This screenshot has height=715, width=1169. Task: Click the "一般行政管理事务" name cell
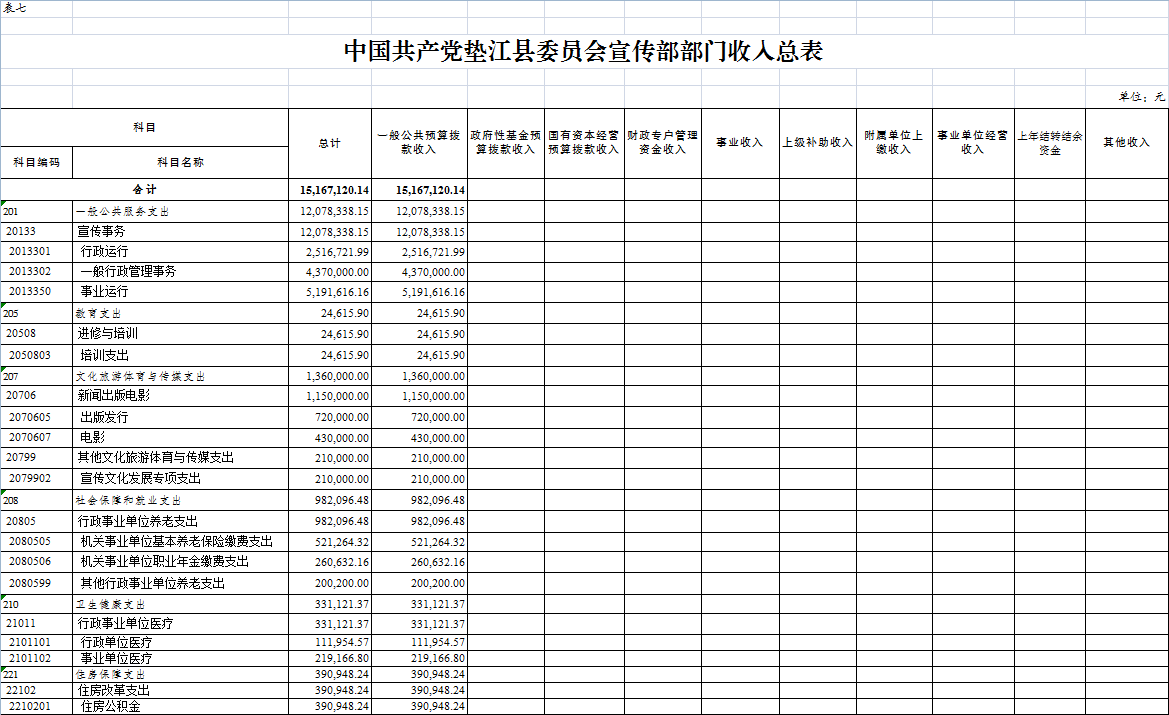click(x=180, y=271)
